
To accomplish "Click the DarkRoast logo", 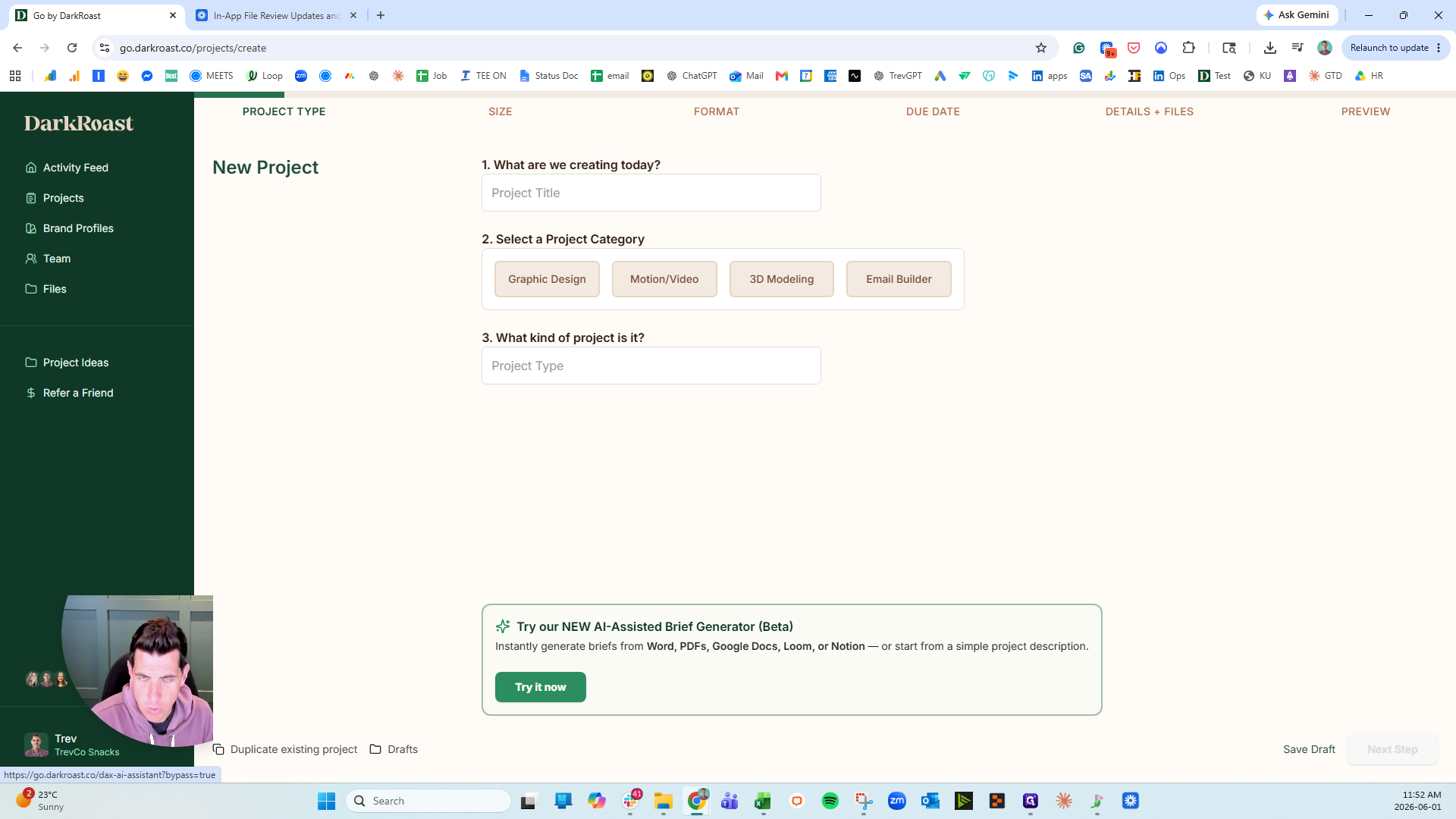I will point(79,123).
